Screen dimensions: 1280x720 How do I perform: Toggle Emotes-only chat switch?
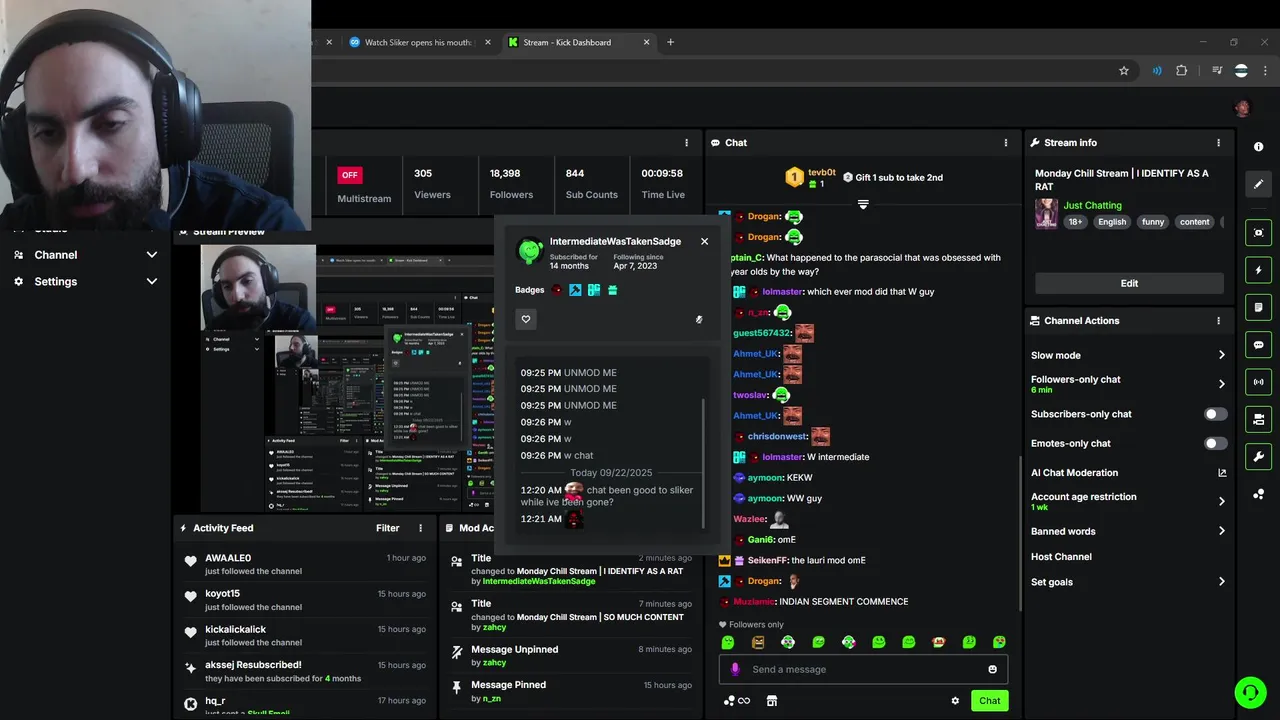[x=1215, y=443]
